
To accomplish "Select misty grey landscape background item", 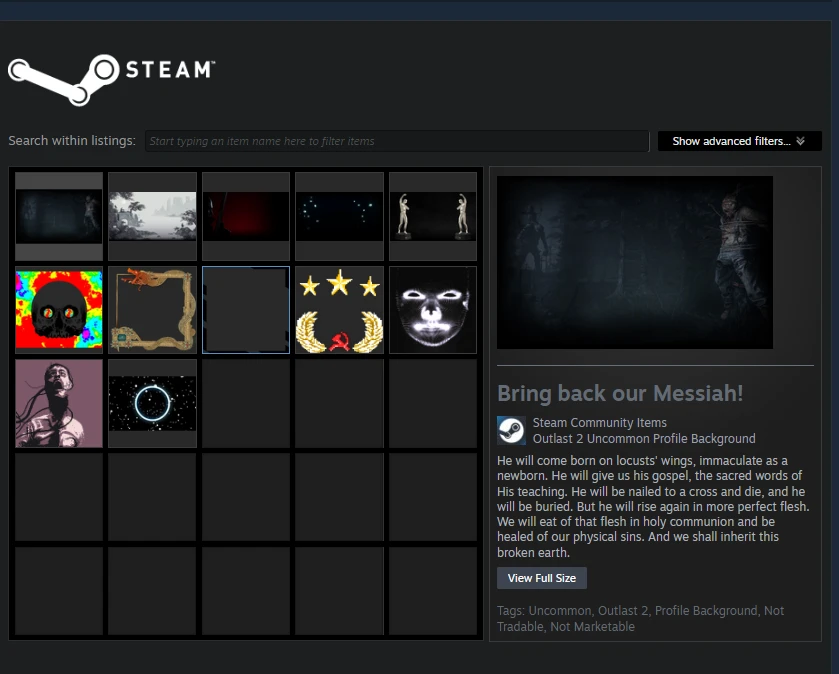I will [x=152, y=216].
